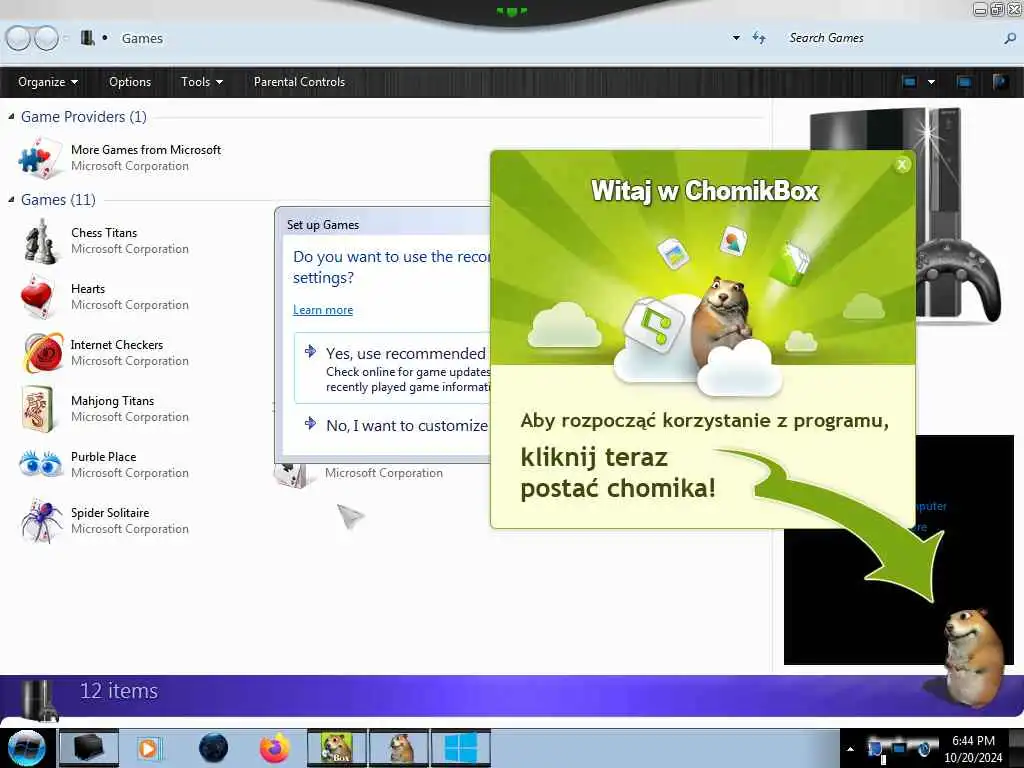Open the Windows Start orb
Screen dimensions: 1024x768
pos(27,748)
